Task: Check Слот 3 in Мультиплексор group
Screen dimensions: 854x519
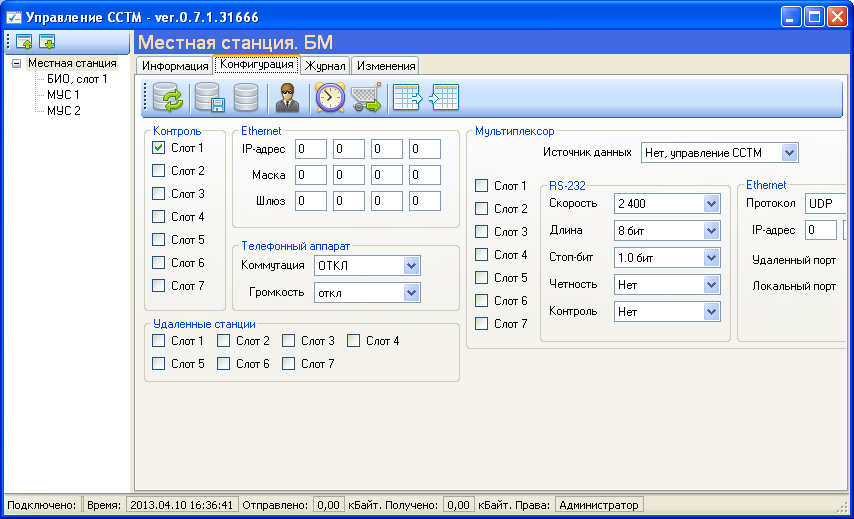Action: click(x=481, y=231)
